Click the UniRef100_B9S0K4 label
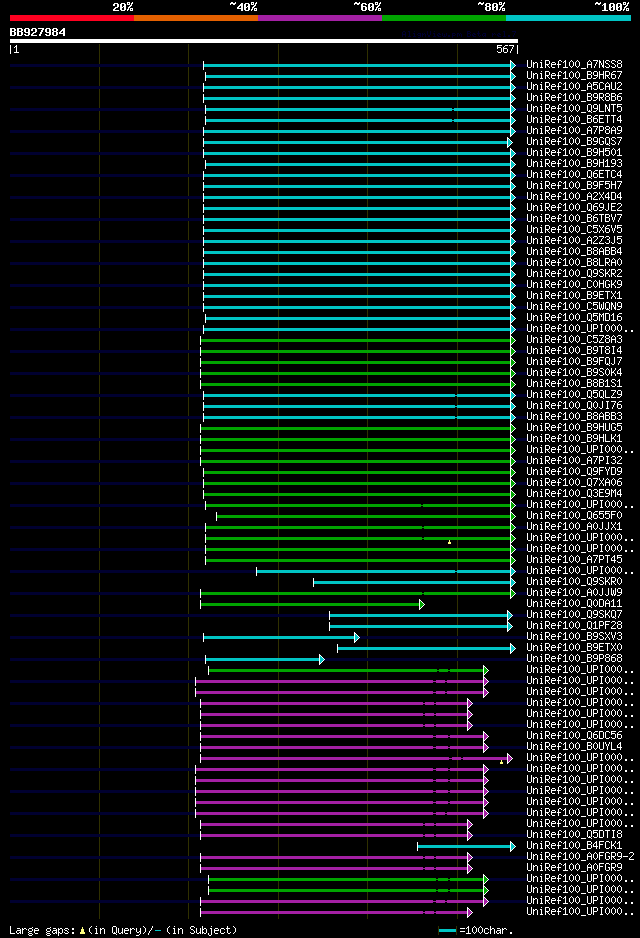The image size is (640, 938). point(574,373)
